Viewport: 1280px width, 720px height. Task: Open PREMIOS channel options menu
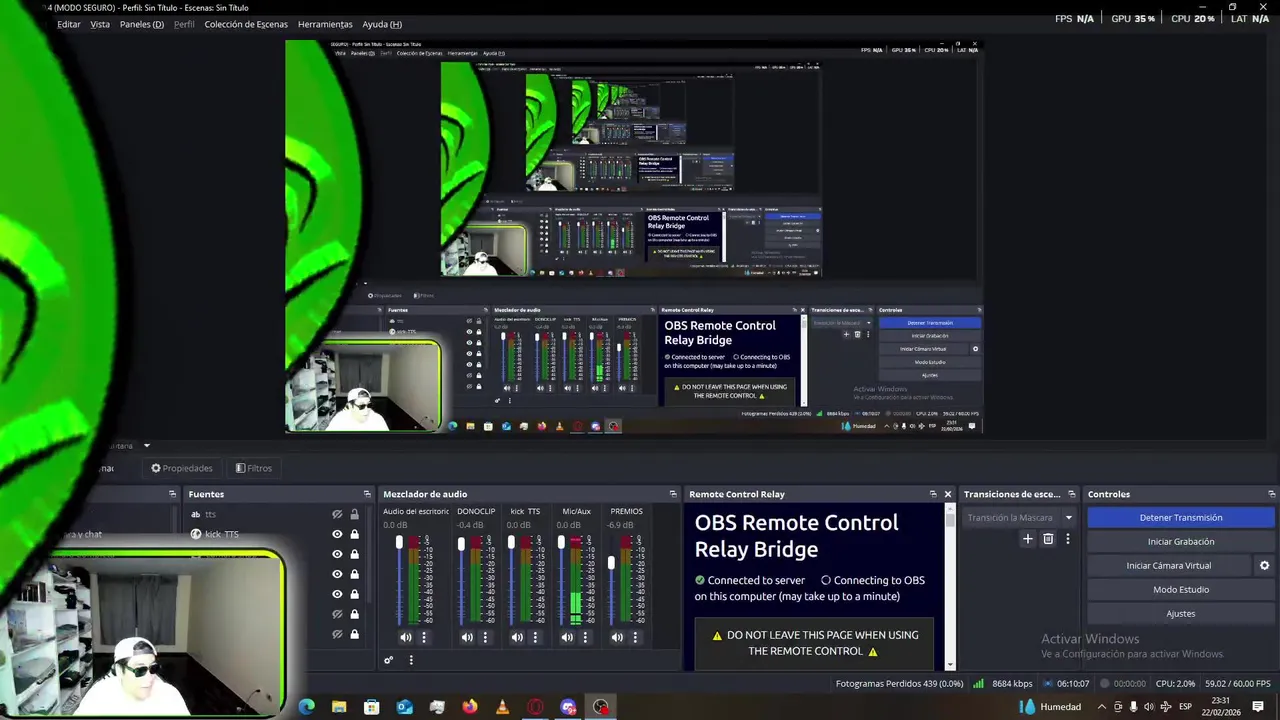click(635, 637)
